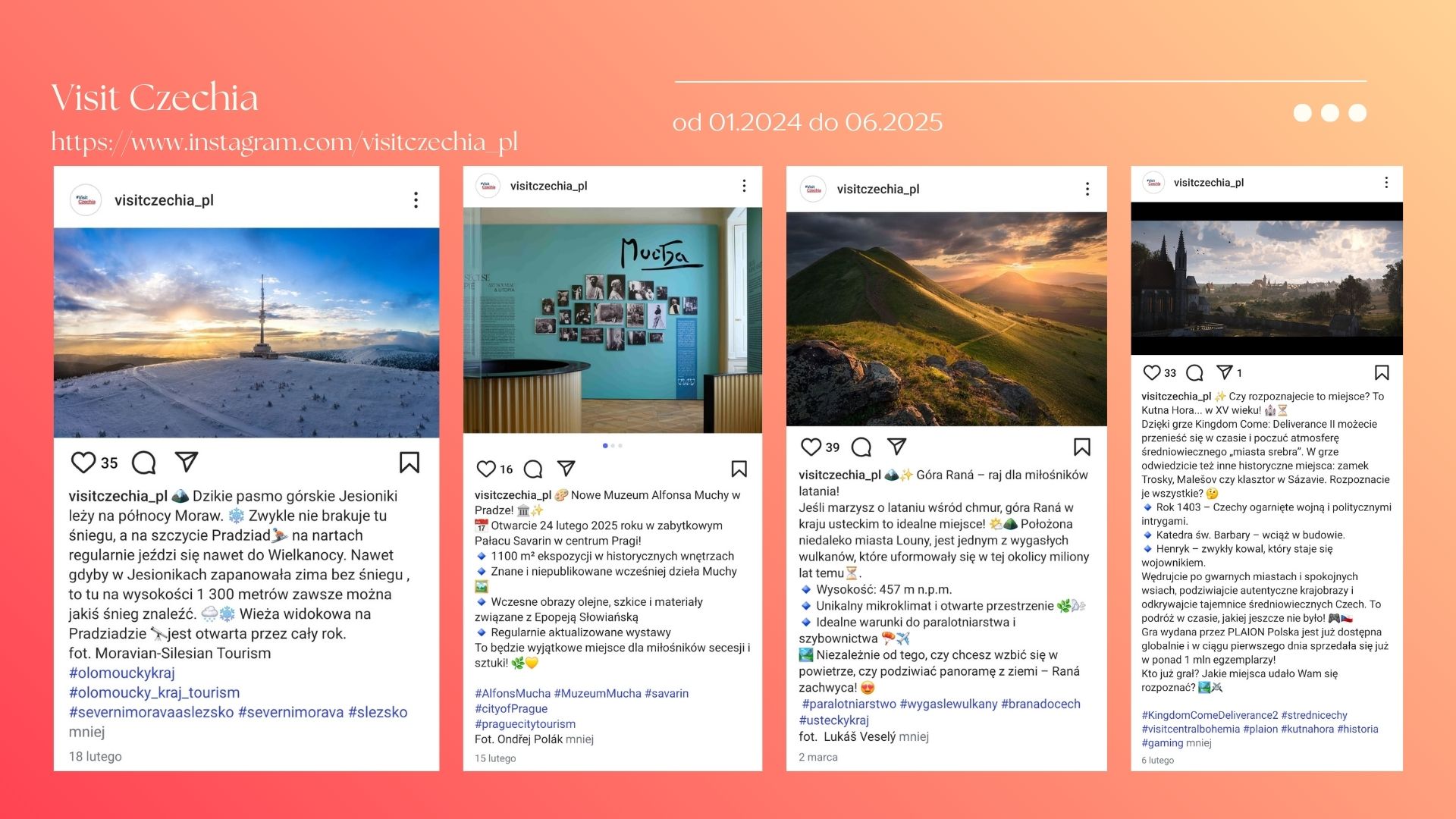This screenshot has width=1456, height=819.
Task: Collapse Mucha caption with 'mniej' after Ondřej Polák
Action: (x=579, y=739)
